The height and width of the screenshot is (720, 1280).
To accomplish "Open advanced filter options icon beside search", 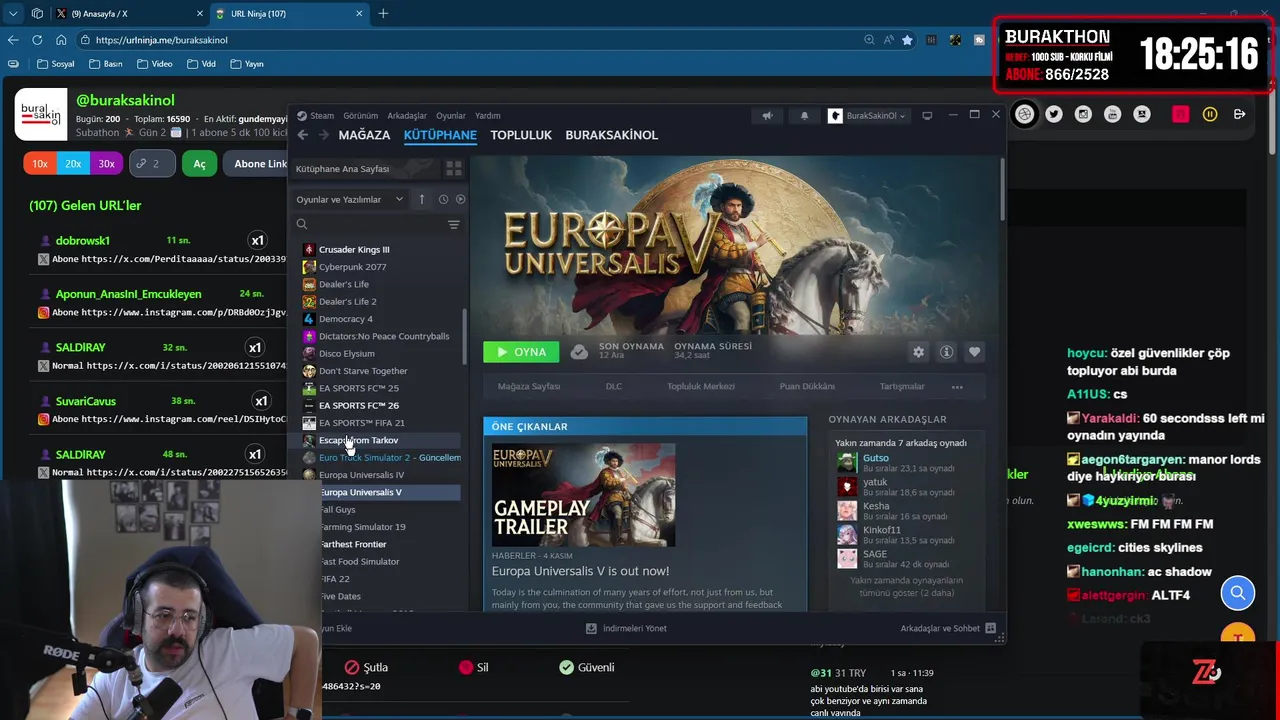I will point(454,224).
